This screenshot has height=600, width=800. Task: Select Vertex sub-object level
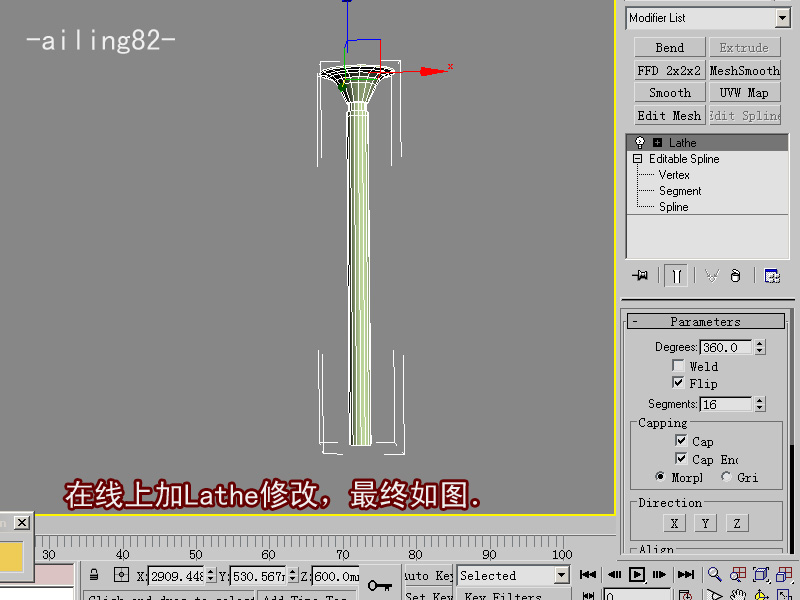click(674, 175)
